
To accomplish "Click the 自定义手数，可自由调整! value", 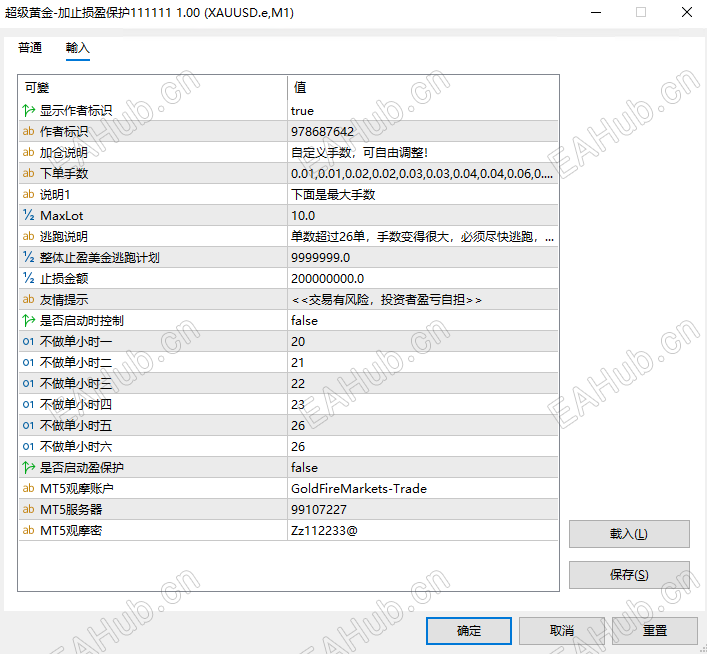I will (x=422, y=152).
